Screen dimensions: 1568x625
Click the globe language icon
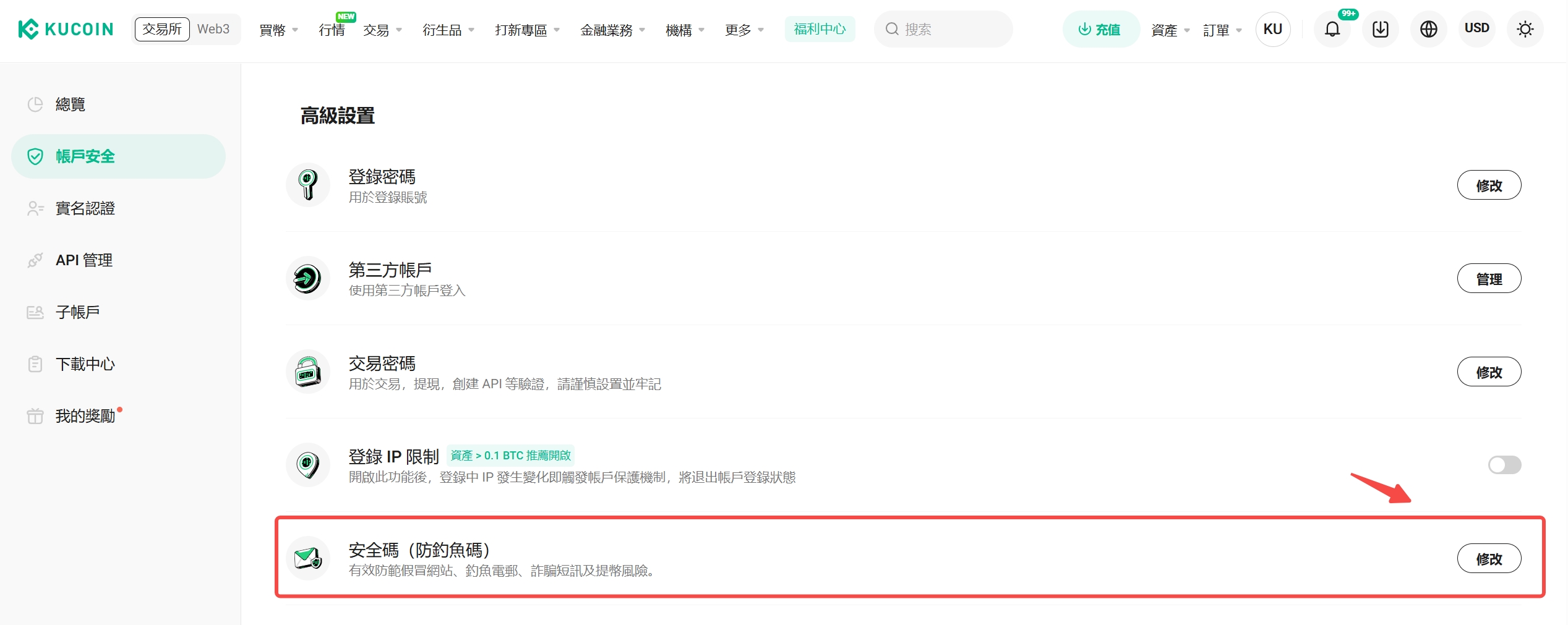pyautogui.click(x=1428, y=29)
